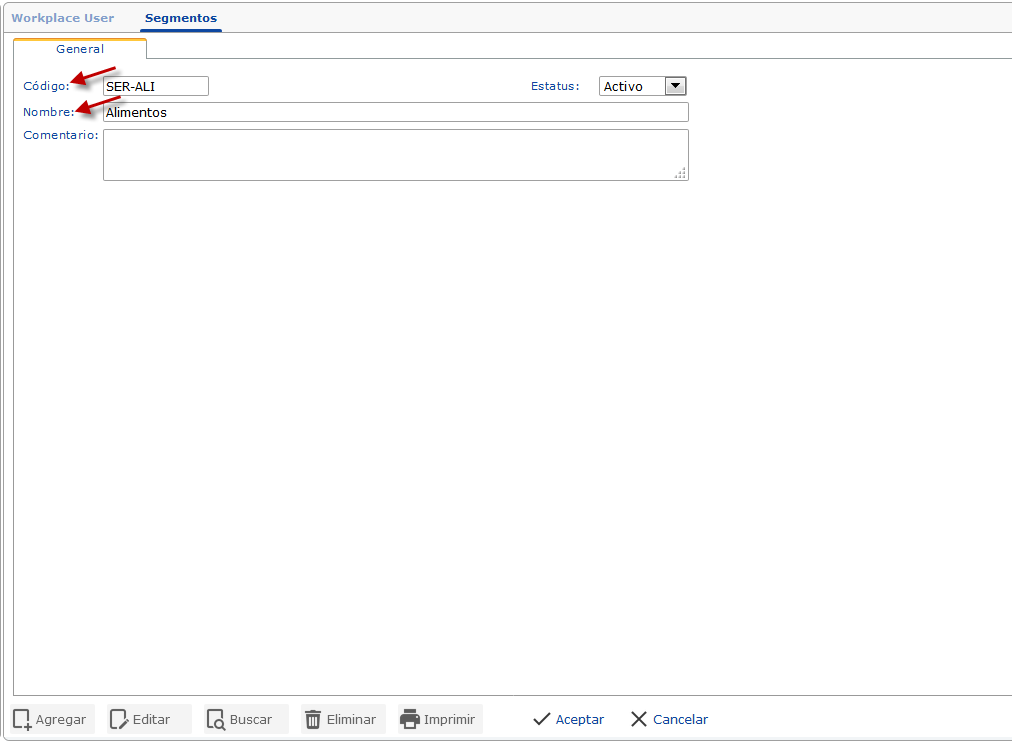This screenshot has height=743, width=1012.
Task: Click the Imprimir button label
Action: tap(449, 719)
